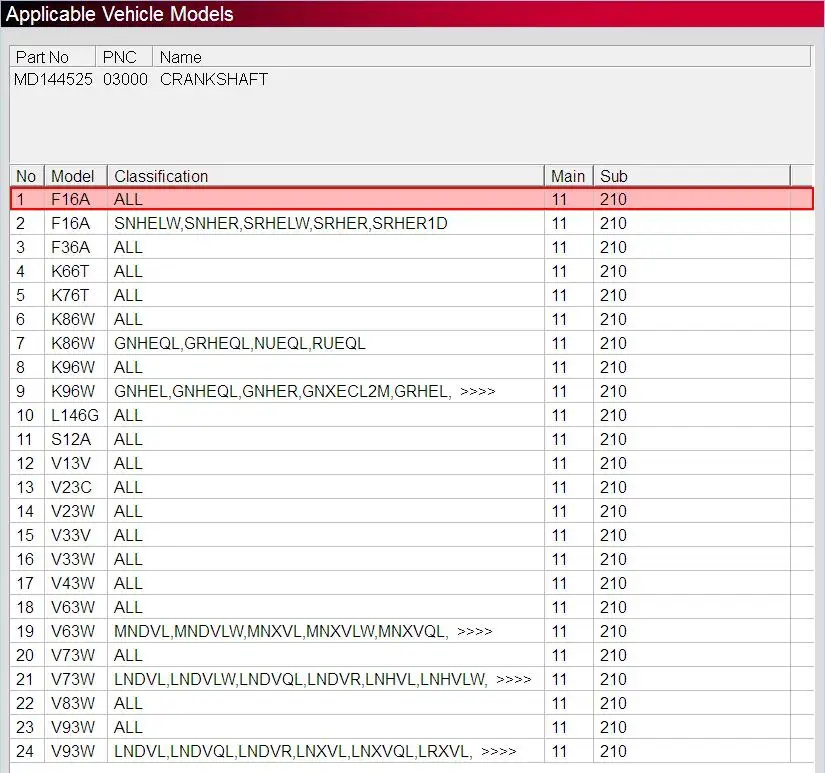Select row 20 V73W ALL
This screenshot has height=773, width=825.
click(411, 655)
